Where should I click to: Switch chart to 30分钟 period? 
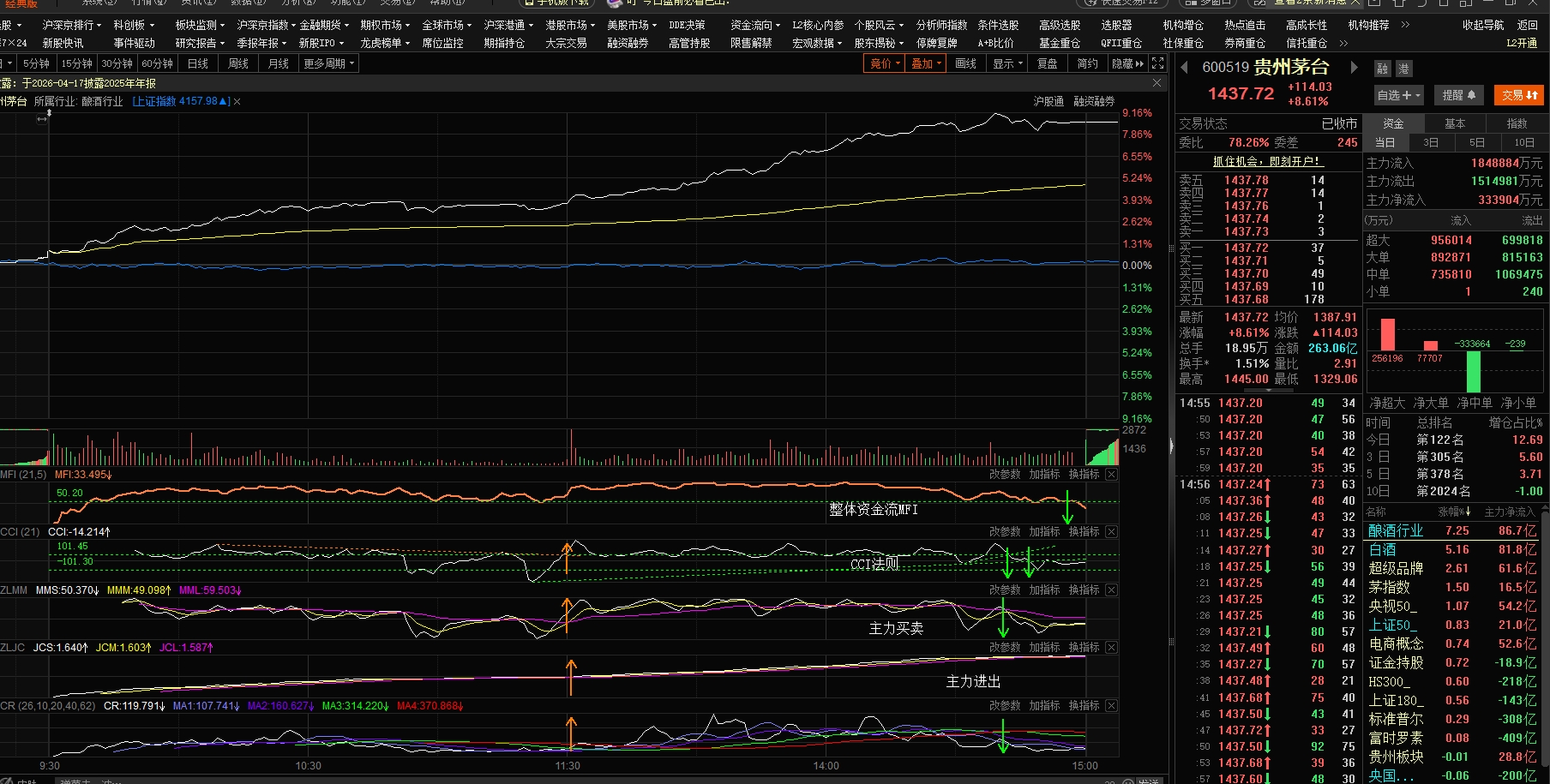click(117, 63)
